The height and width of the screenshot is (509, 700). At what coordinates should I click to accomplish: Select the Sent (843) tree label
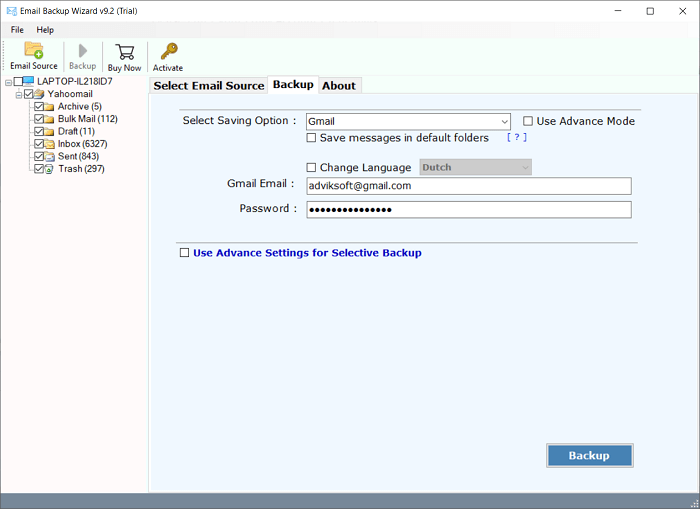78,156
